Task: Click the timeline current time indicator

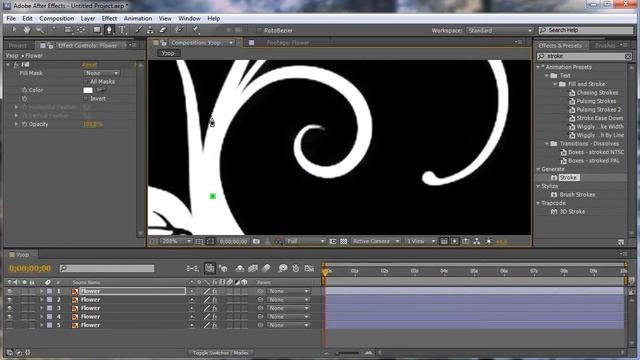Action: [x=325, y=271]
